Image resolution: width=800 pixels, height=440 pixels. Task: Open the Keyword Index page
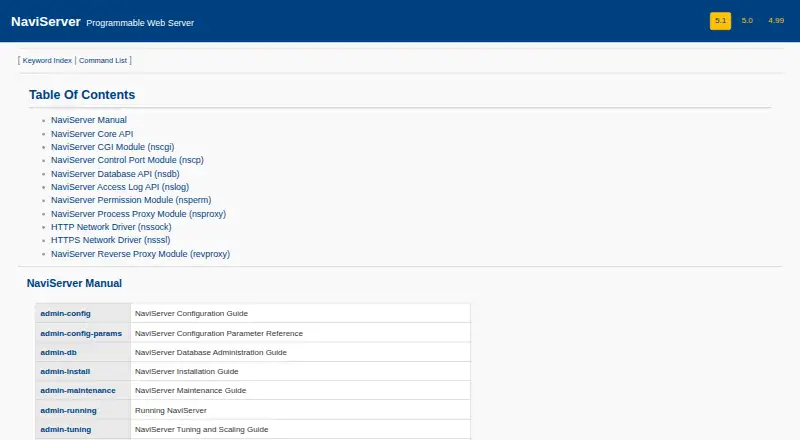point(47,60)
